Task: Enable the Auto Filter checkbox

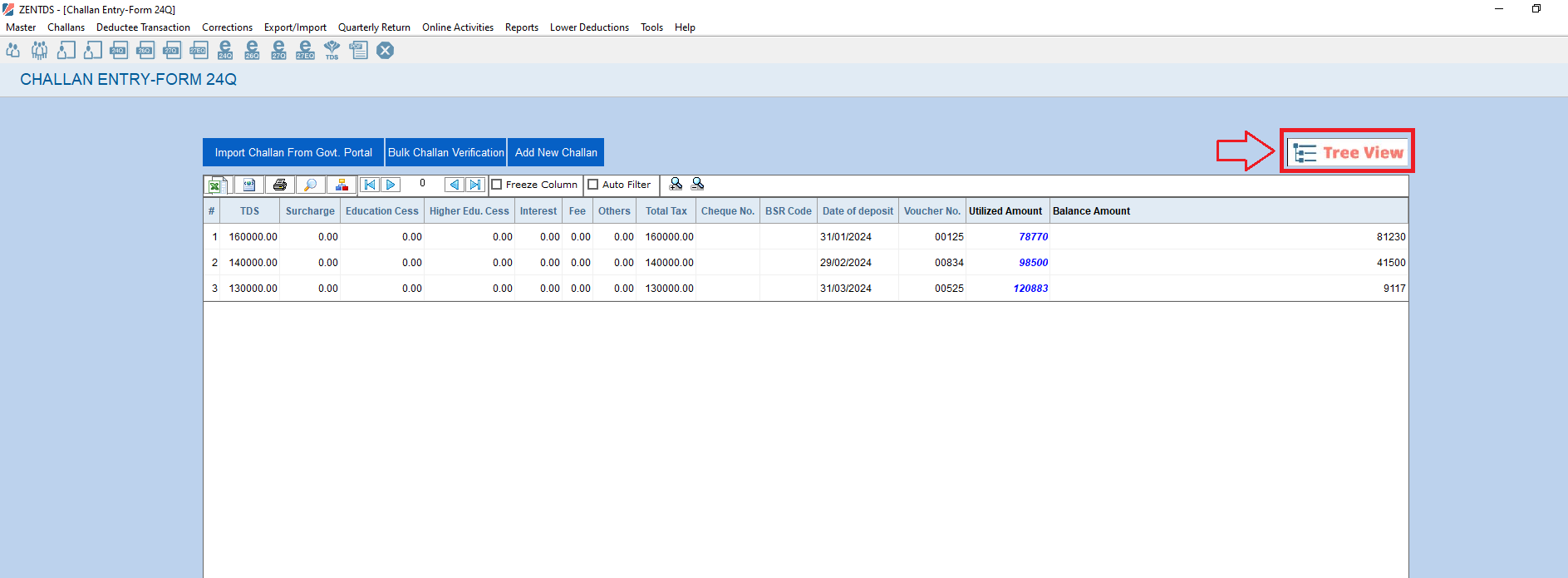Action: pyautogui.click(x=593, y=185)
